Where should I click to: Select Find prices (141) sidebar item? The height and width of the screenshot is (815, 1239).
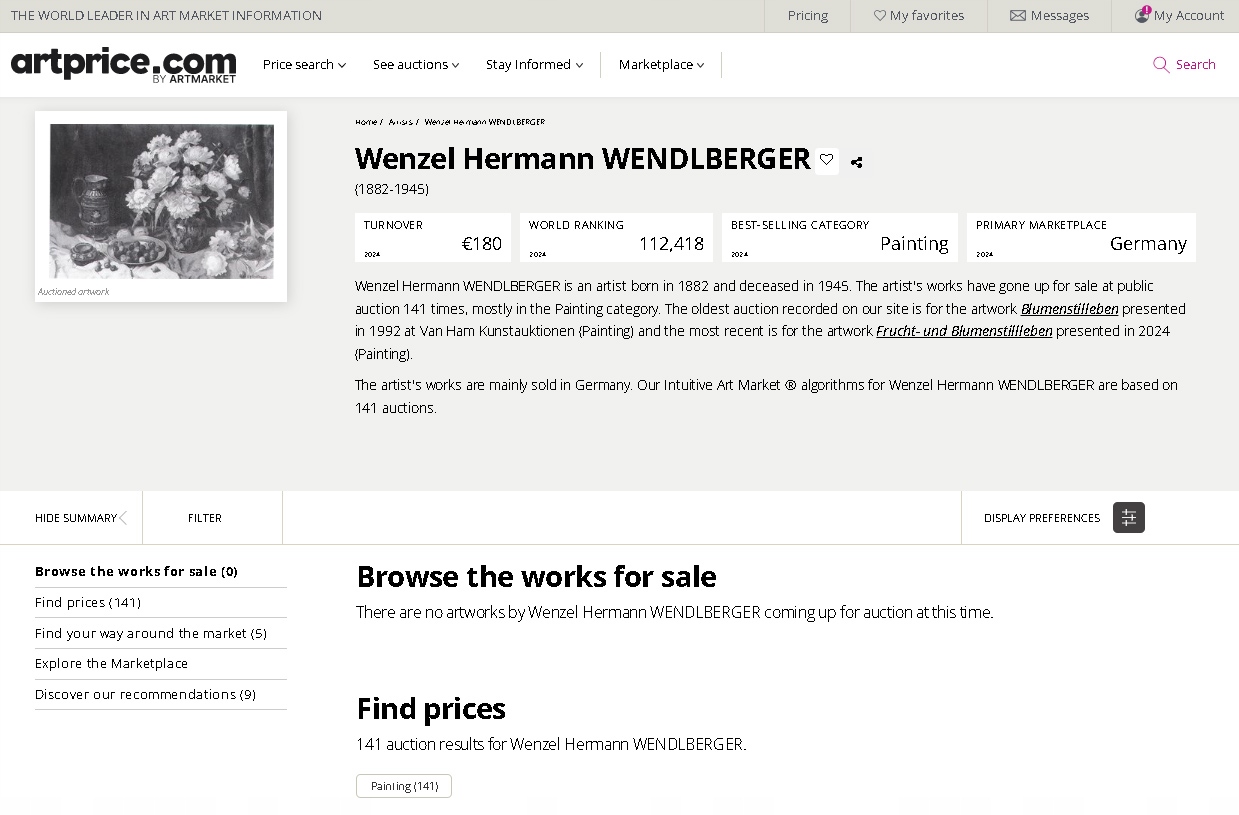[88, 603]
